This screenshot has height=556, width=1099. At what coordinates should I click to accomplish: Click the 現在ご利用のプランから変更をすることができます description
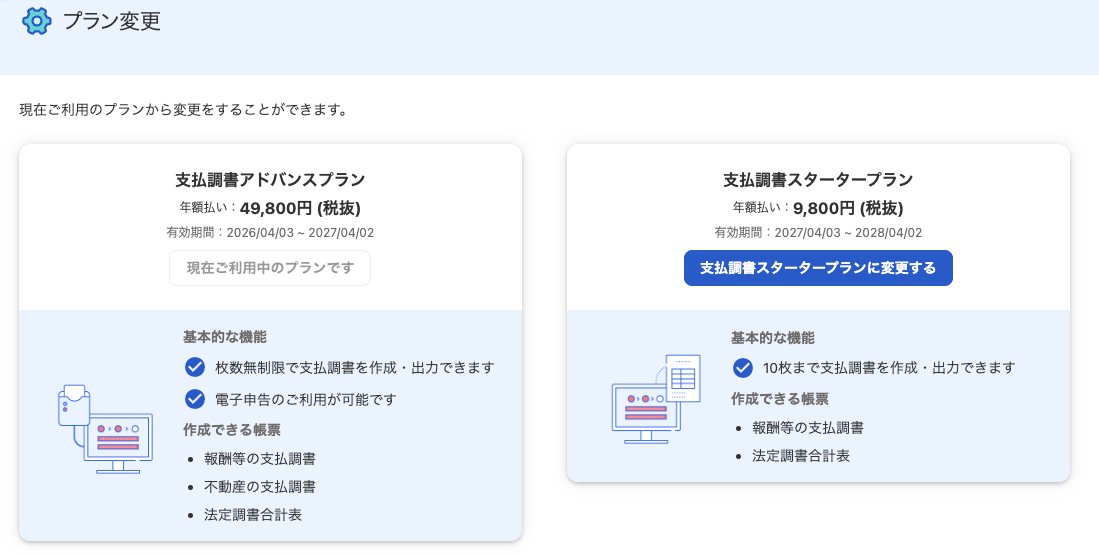tap(184, 110)
